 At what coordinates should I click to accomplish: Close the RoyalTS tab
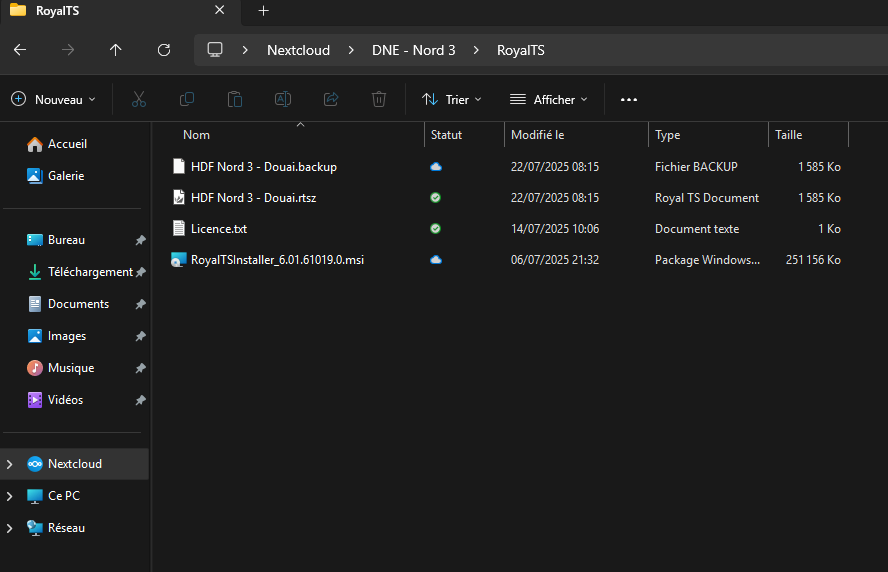[220, 10]
